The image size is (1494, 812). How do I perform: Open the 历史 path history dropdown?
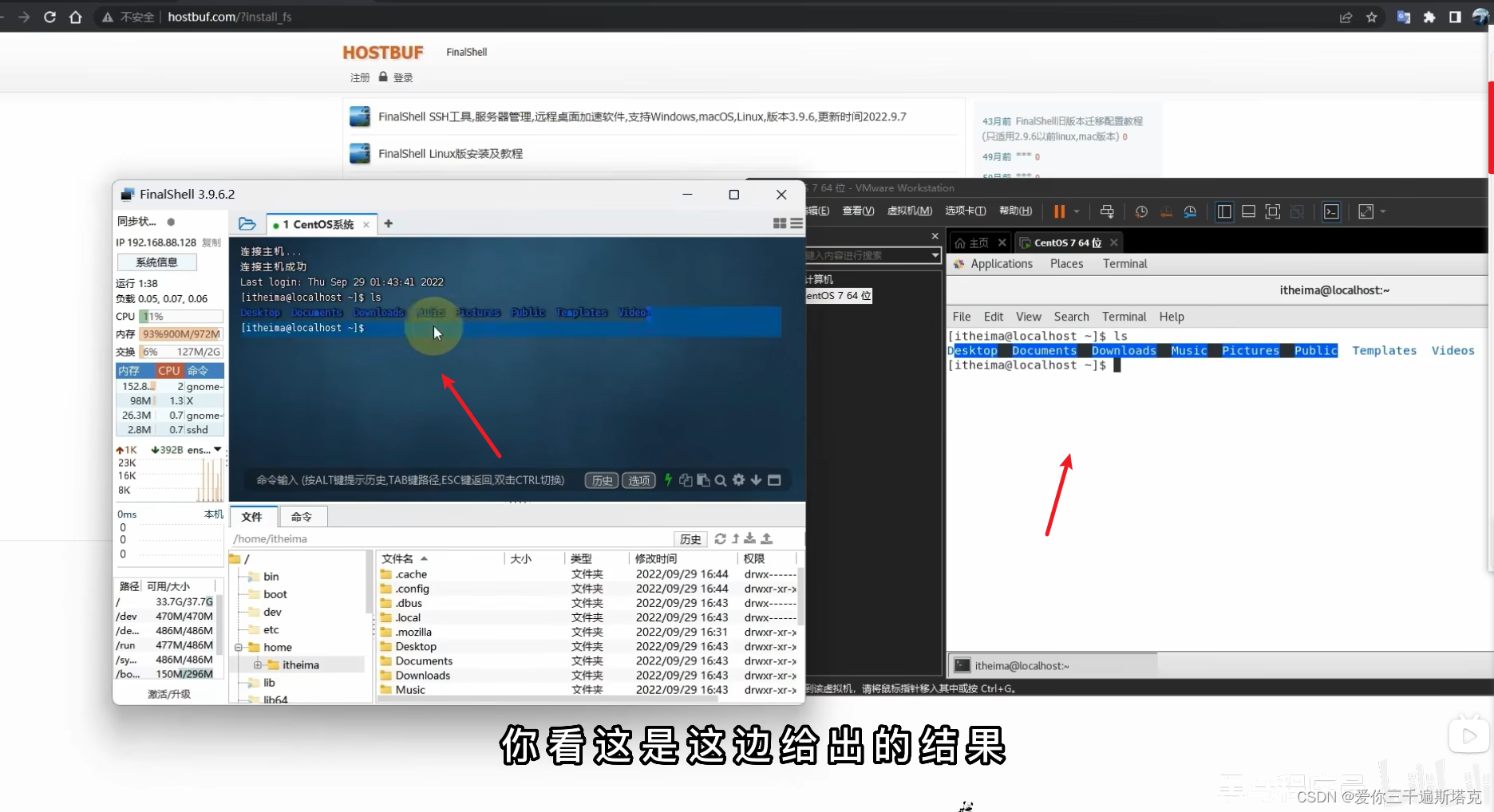tap(690, 538)
